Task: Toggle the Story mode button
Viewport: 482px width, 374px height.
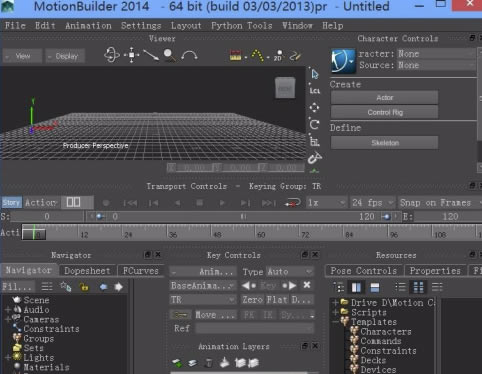Action: (11, 202)
